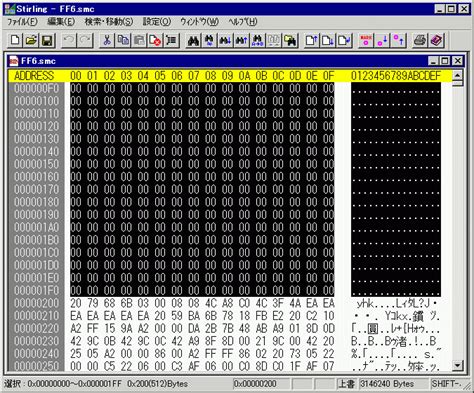Create a new file with toolbar icon
Screen dimensions: 474x393
[15, 40]
